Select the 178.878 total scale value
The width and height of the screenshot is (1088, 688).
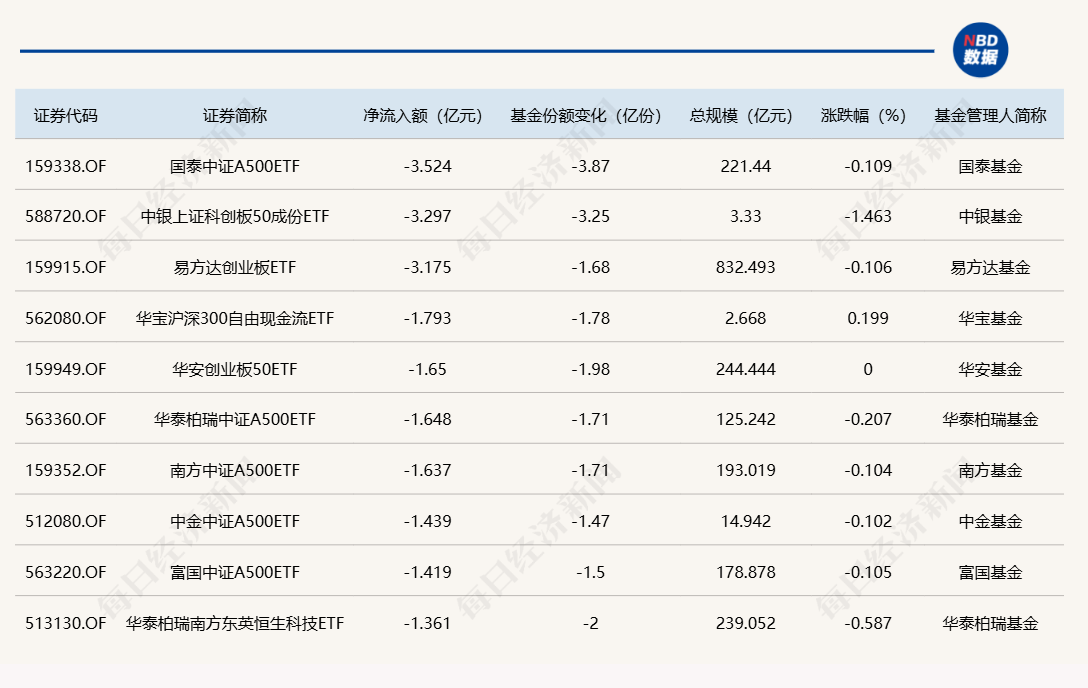coord(746,572)
